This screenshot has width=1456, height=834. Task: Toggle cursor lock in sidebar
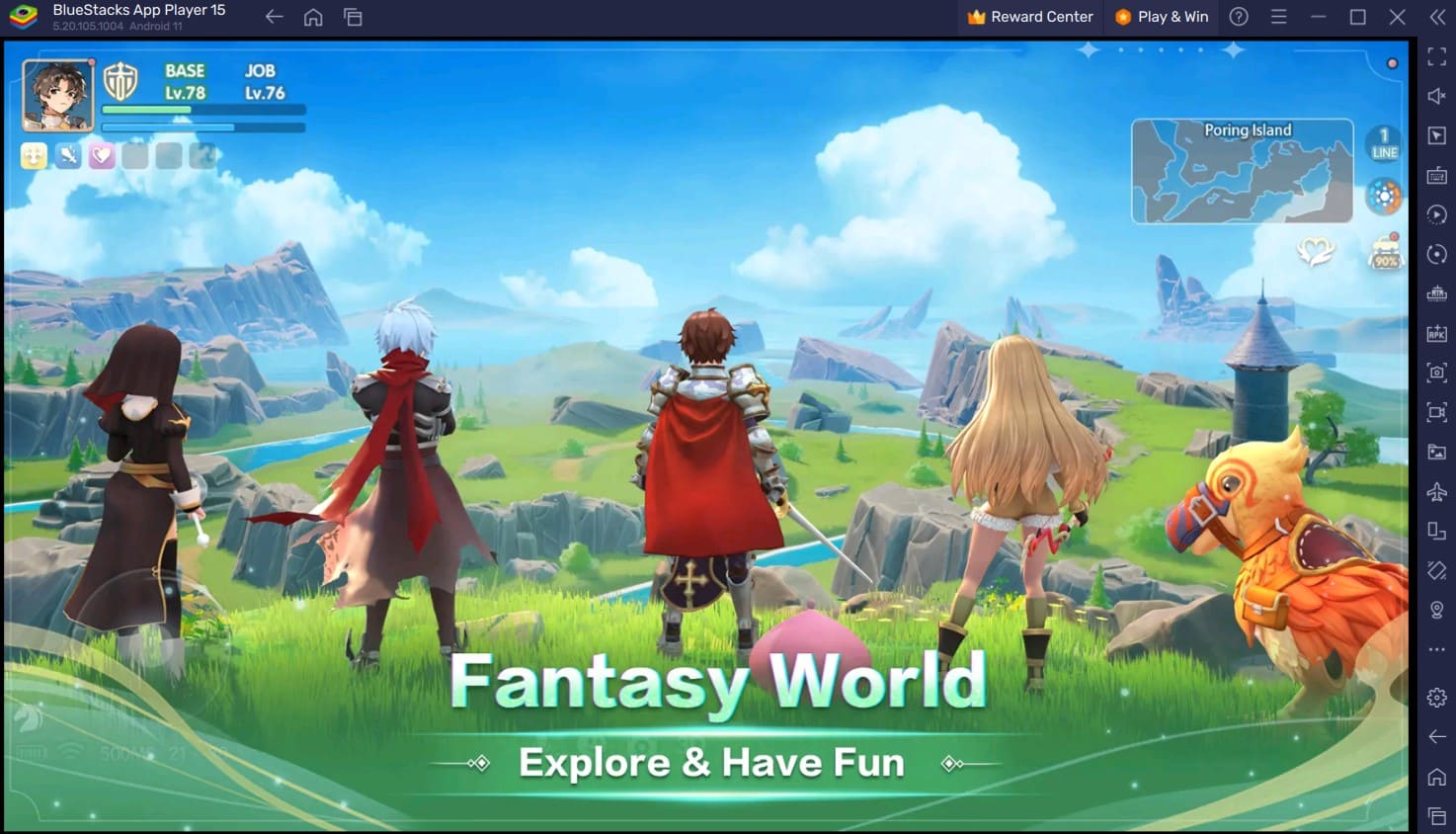tap(1437, 135)
